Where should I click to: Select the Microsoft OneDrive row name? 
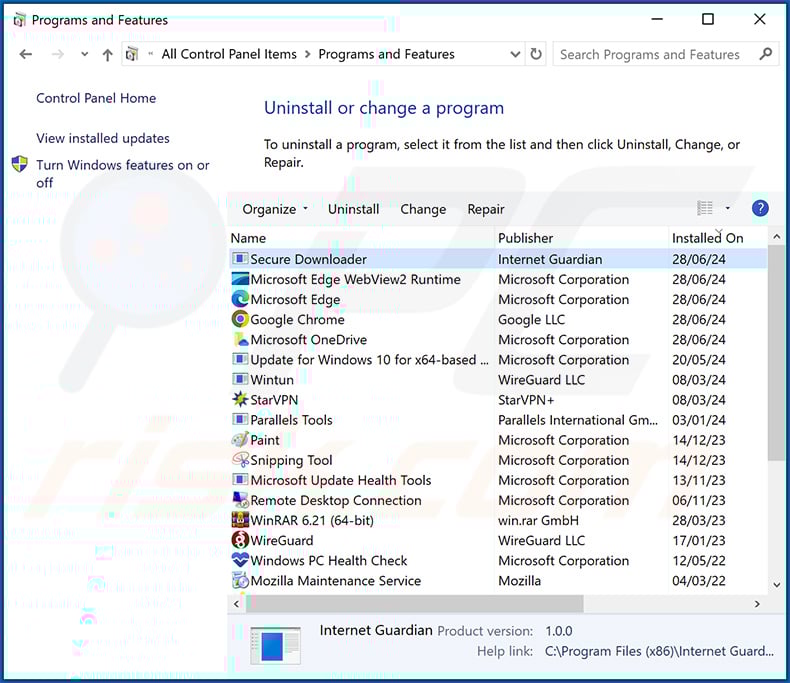(x=308, y=340)
